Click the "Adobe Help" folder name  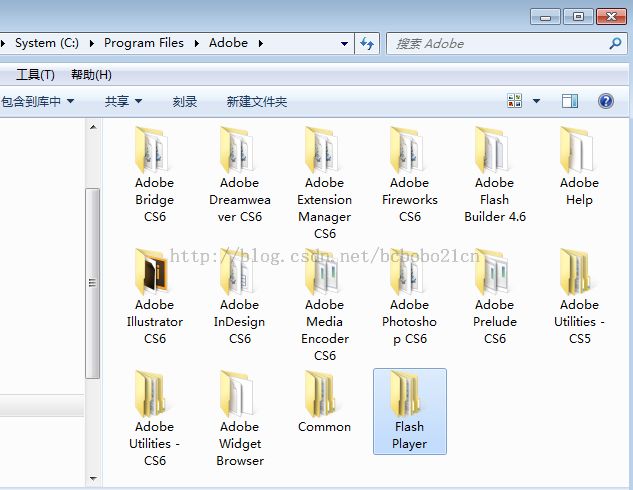(x=579, y=191)
